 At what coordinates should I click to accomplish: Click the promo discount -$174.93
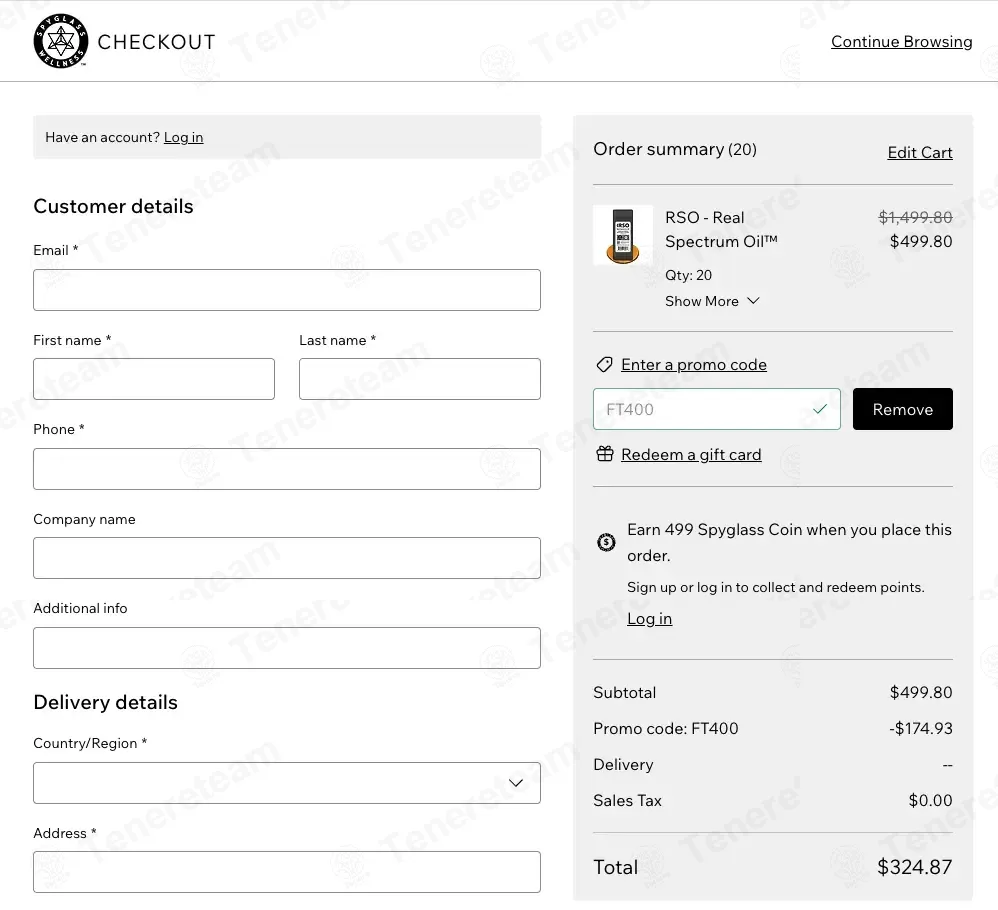click(x=920, y=729)
